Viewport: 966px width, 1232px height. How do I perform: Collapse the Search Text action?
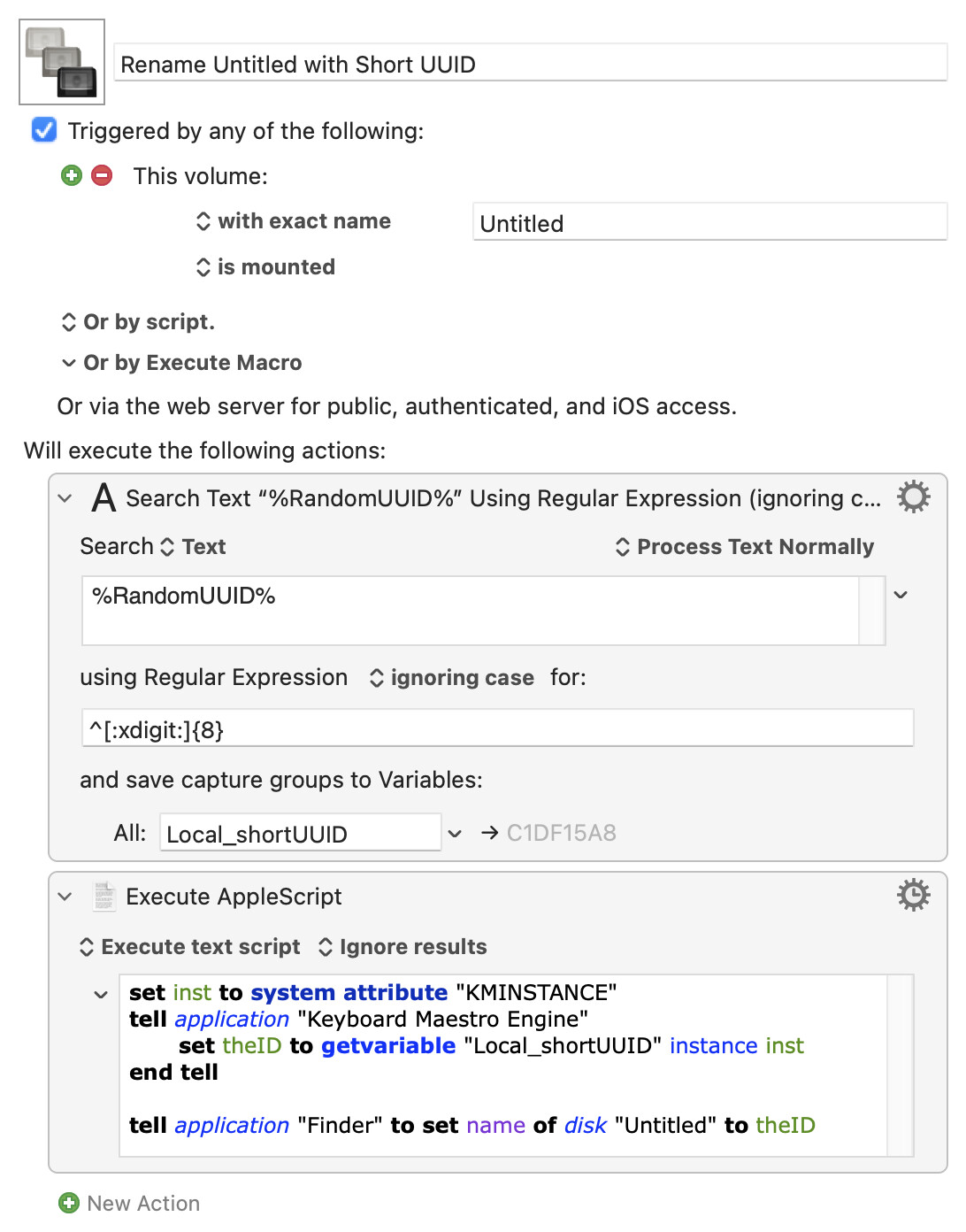[65, 498]
